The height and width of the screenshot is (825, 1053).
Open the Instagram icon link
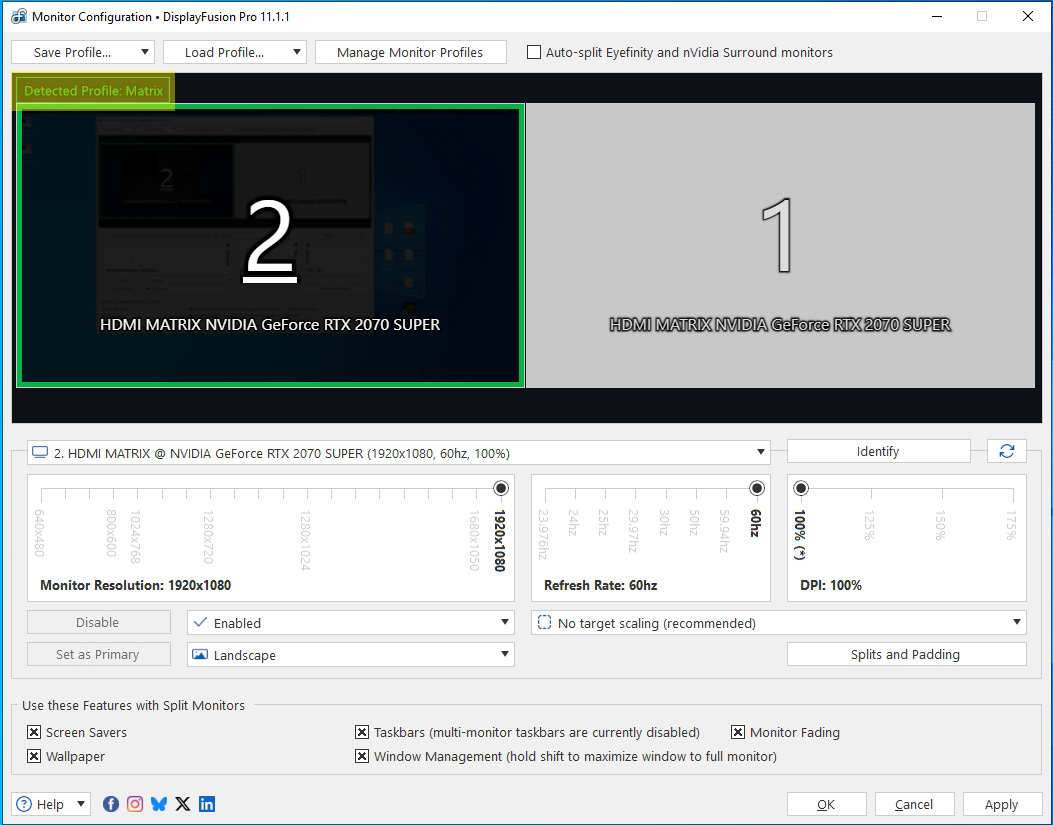click(x=135, y=804)
